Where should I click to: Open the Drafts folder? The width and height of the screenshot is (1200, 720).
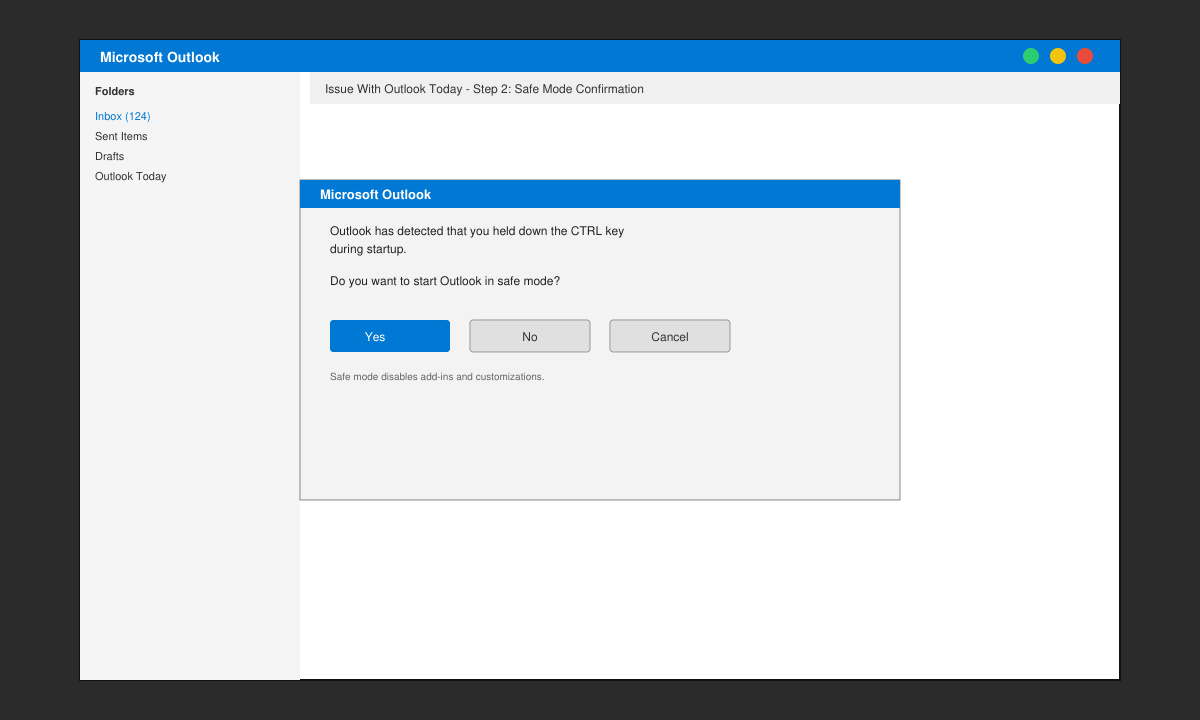pos(110,156)
